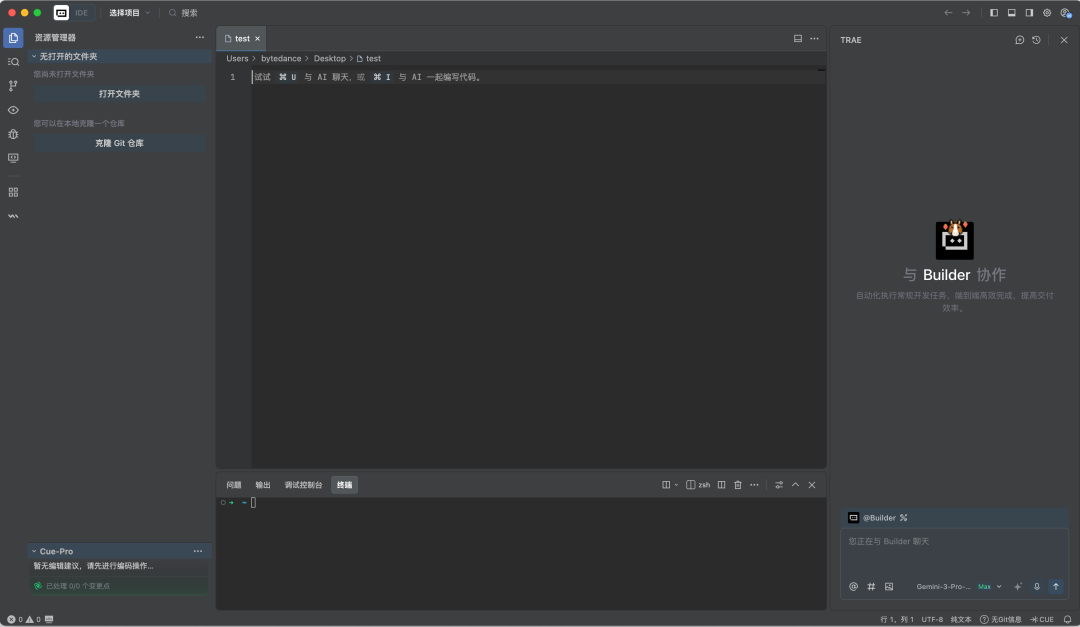Open the Explorer file view in activity bar
Viewport: 1080px width, 627px height.
(13, 38)
